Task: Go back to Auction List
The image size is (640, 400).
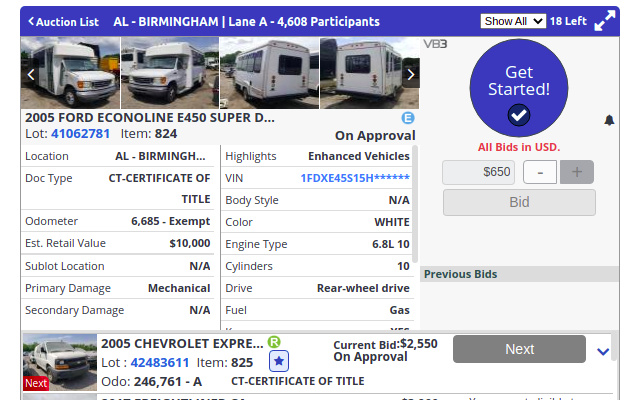Action: coord(63,21)
